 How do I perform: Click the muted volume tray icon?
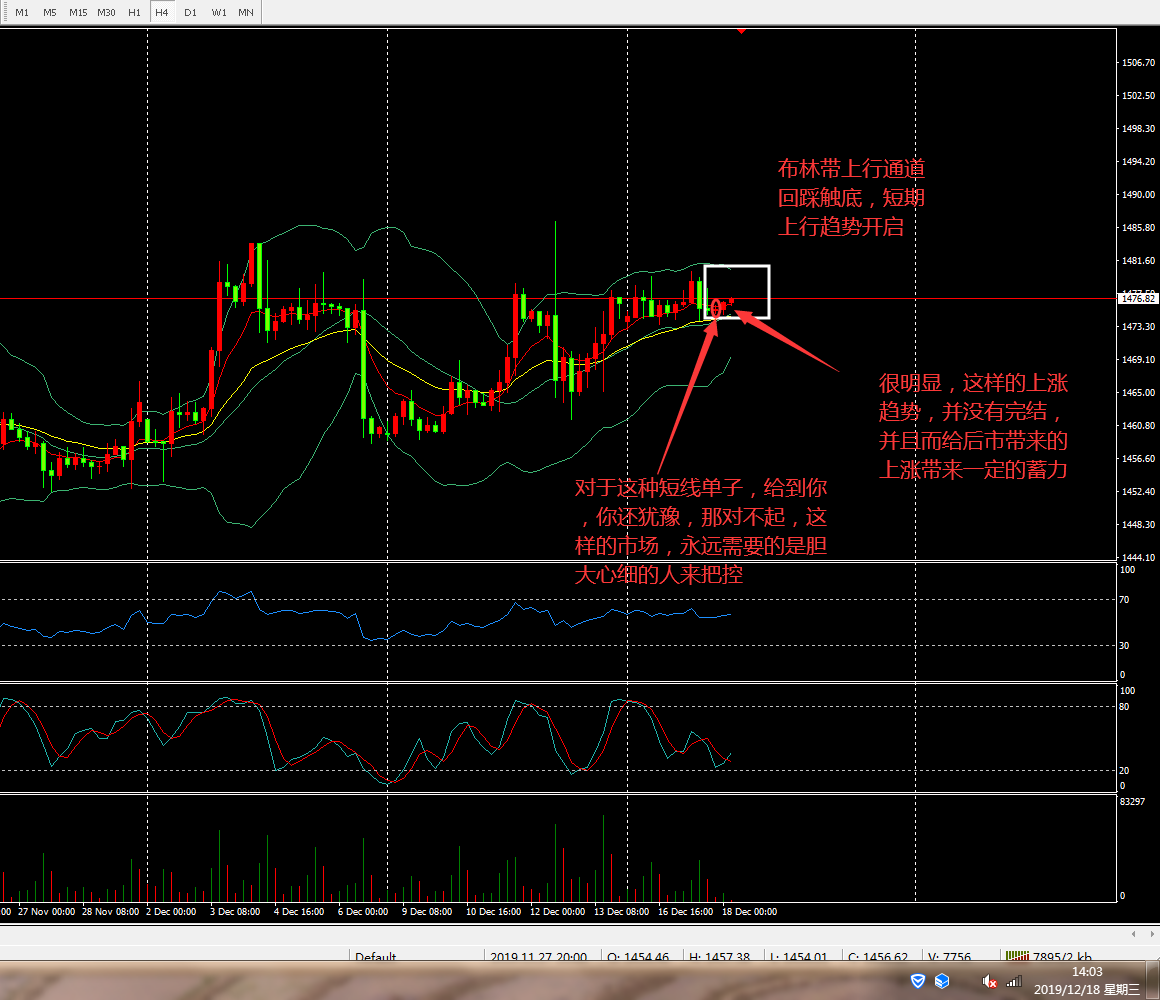(x=989, y=982)
